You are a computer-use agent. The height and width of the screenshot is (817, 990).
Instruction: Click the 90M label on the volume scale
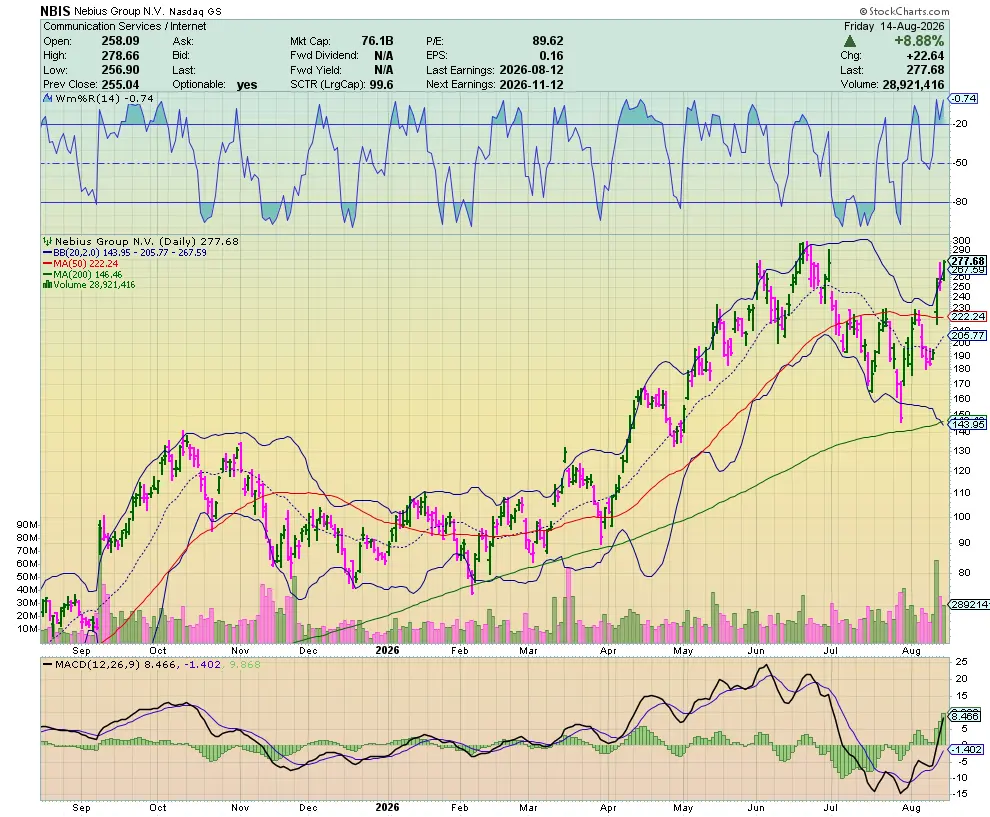click(x=27, y=525)
